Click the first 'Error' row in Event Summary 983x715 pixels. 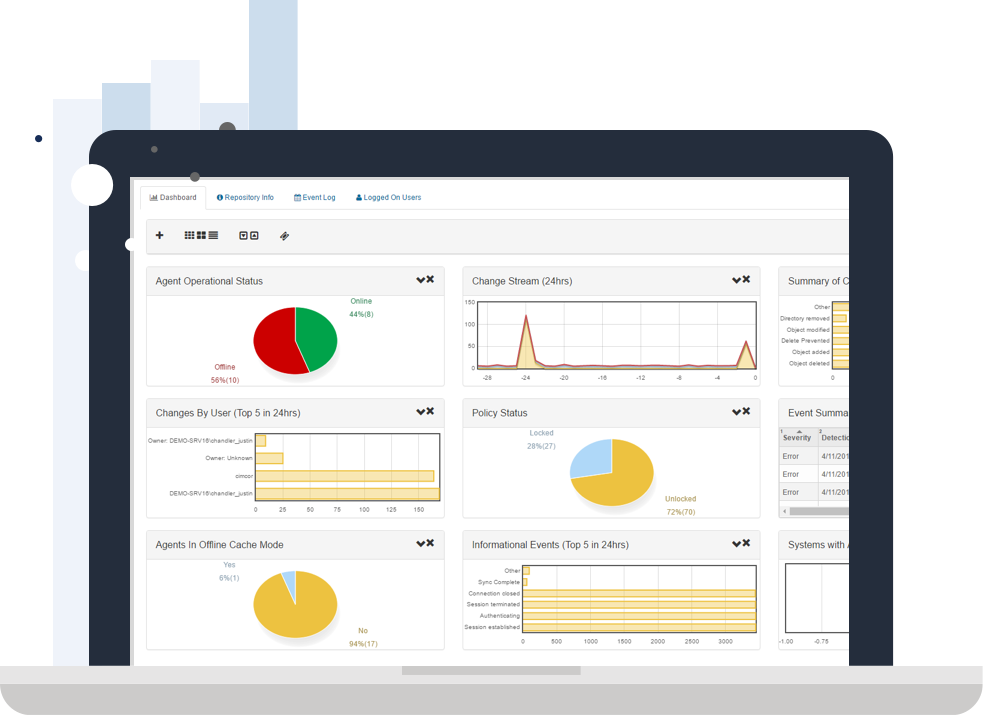pyautogui.click(x=814, y=456)
